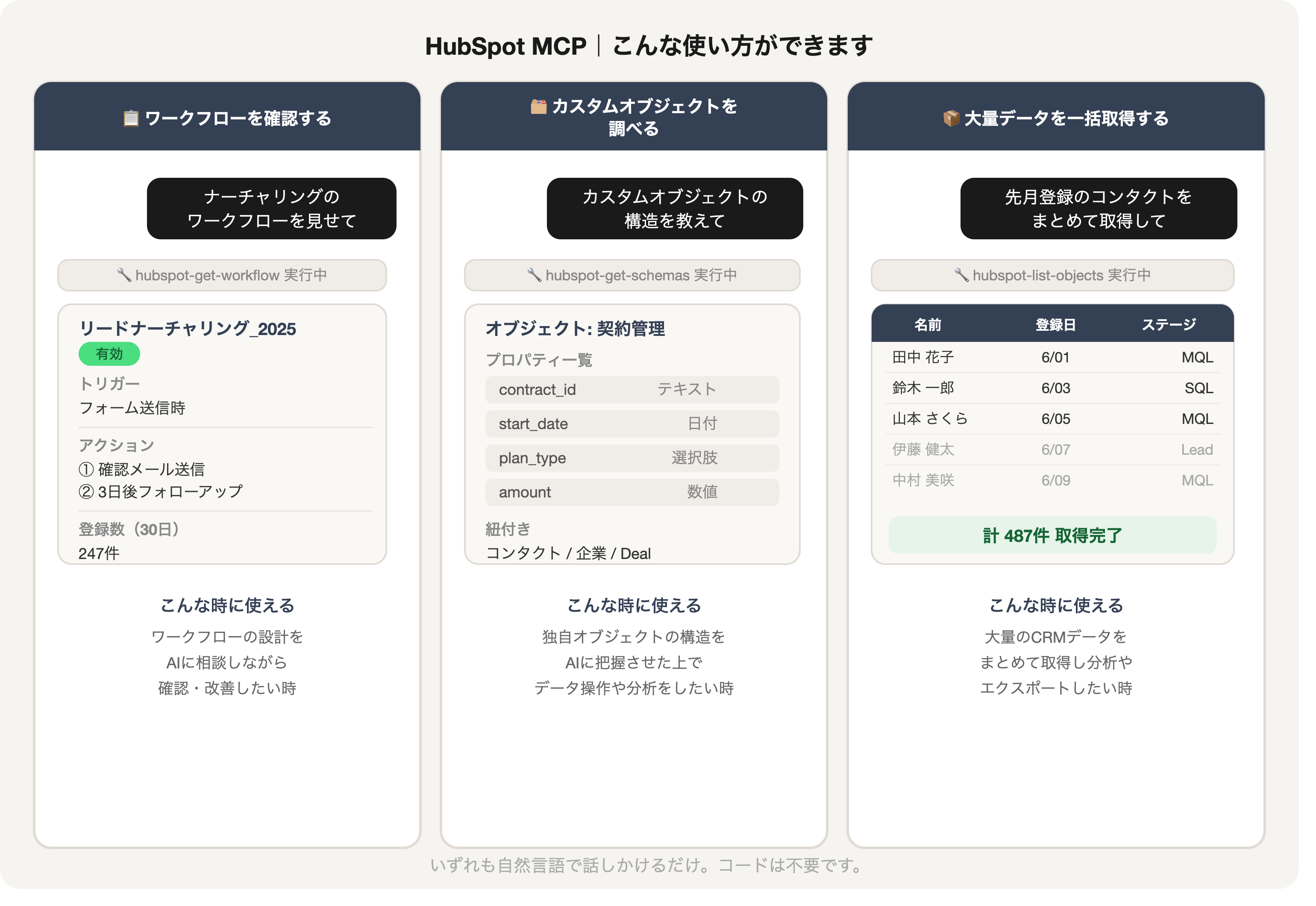Image resolution: width=1316 pixels, height=906 pixels.
Task: Select the start_date property row
Action: [632, 424]
